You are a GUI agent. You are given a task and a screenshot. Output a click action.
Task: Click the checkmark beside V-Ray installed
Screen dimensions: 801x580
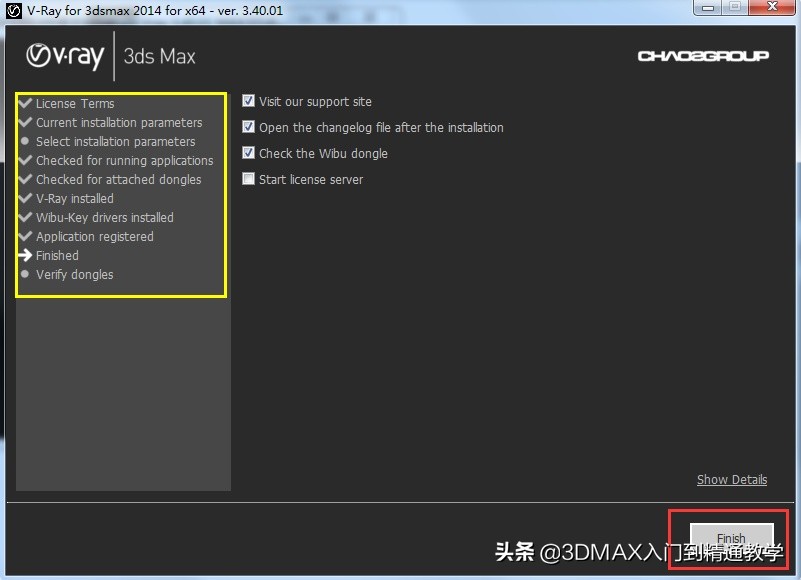25,198
